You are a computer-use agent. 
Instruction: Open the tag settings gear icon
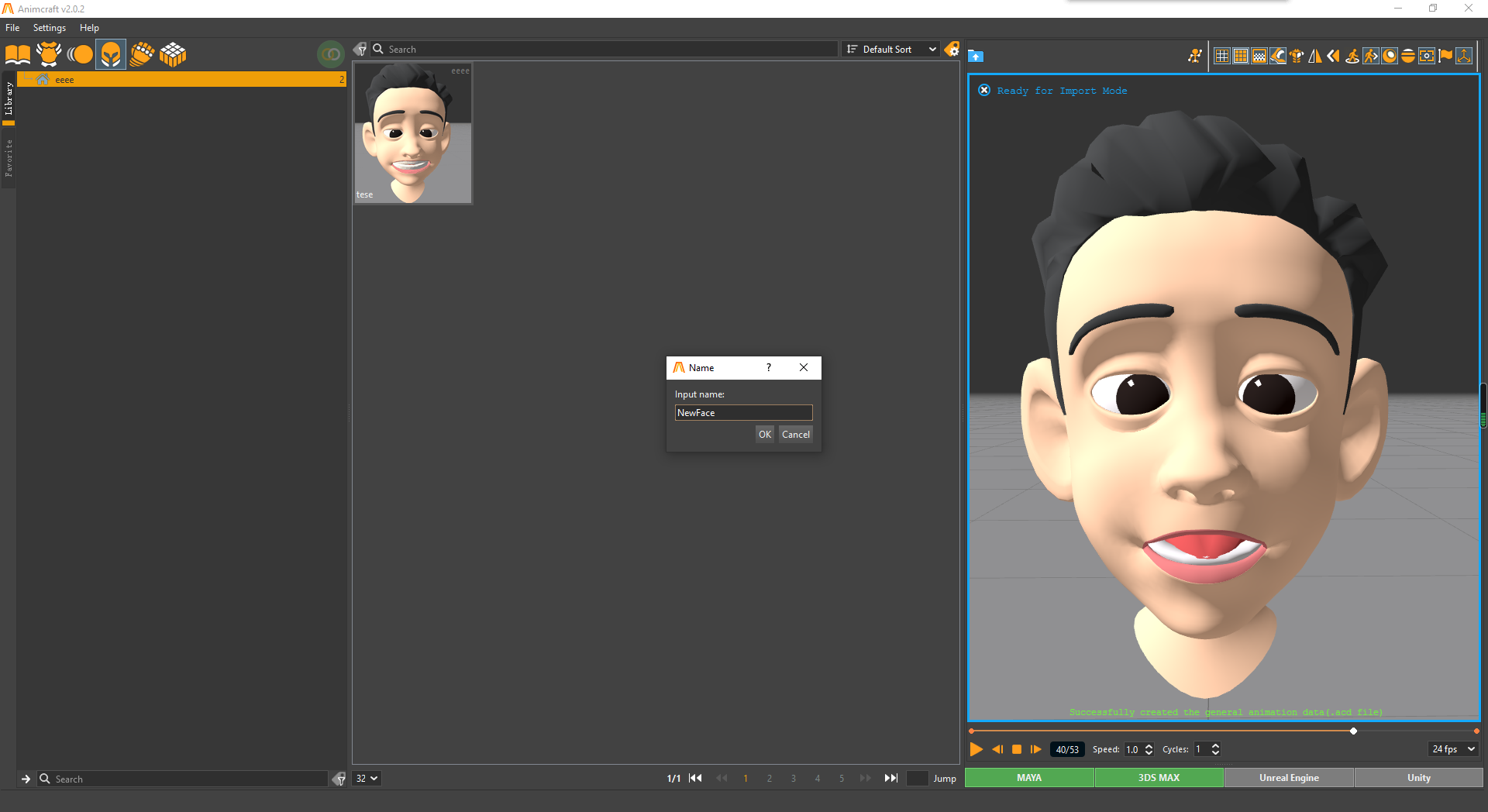pyautogui.click(x=952, y=50)
